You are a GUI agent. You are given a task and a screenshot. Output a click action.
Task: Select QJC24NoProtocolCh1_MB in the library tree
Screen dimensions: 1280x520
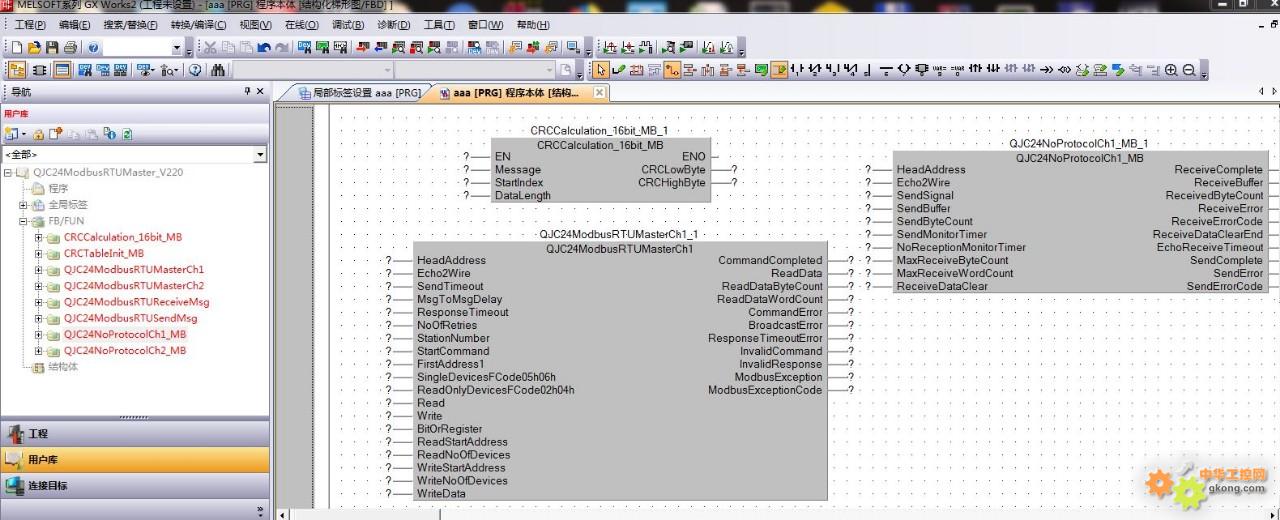pyautogui.click(x=125, y=335)
